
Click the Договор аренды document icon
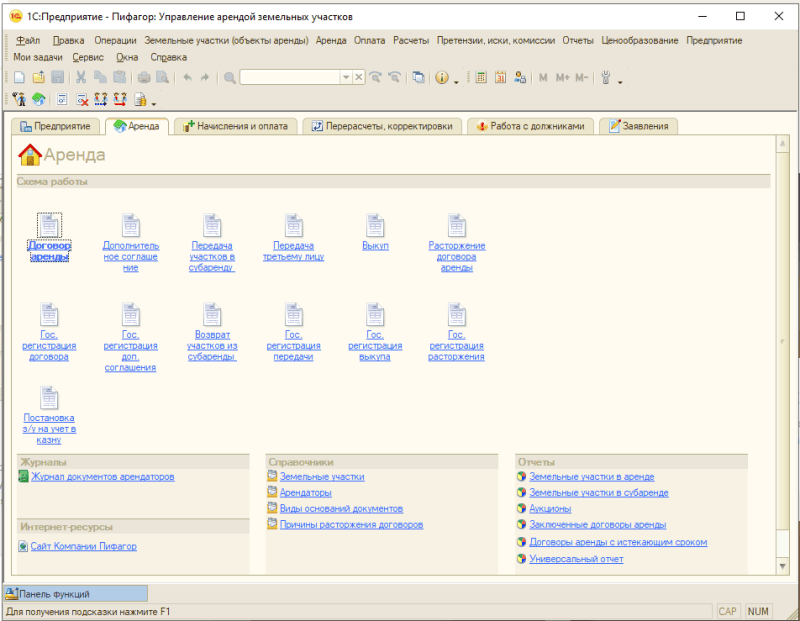pos(49,226)
